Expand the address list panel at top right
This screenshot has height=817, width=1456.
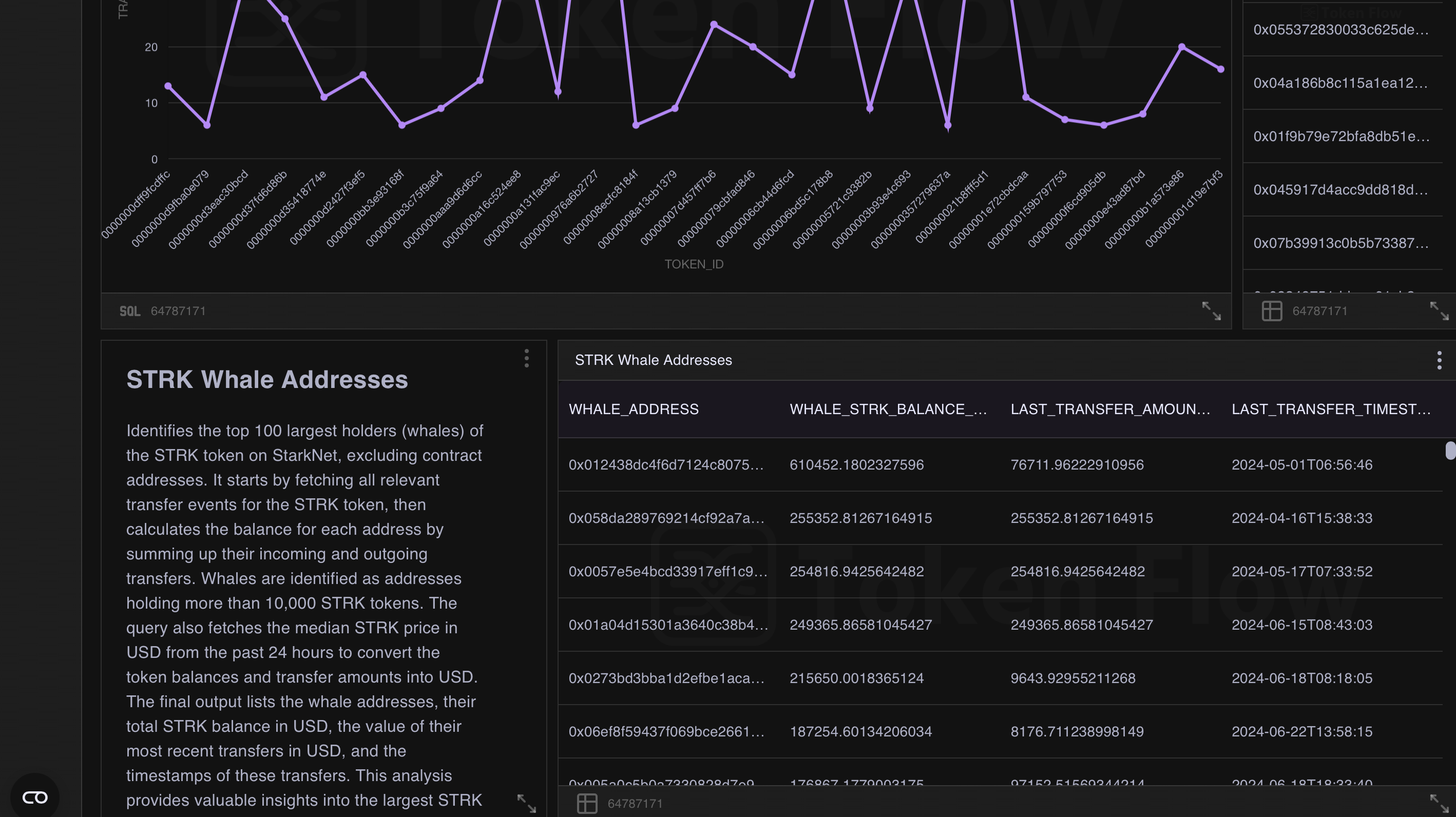coord(1439,311)
